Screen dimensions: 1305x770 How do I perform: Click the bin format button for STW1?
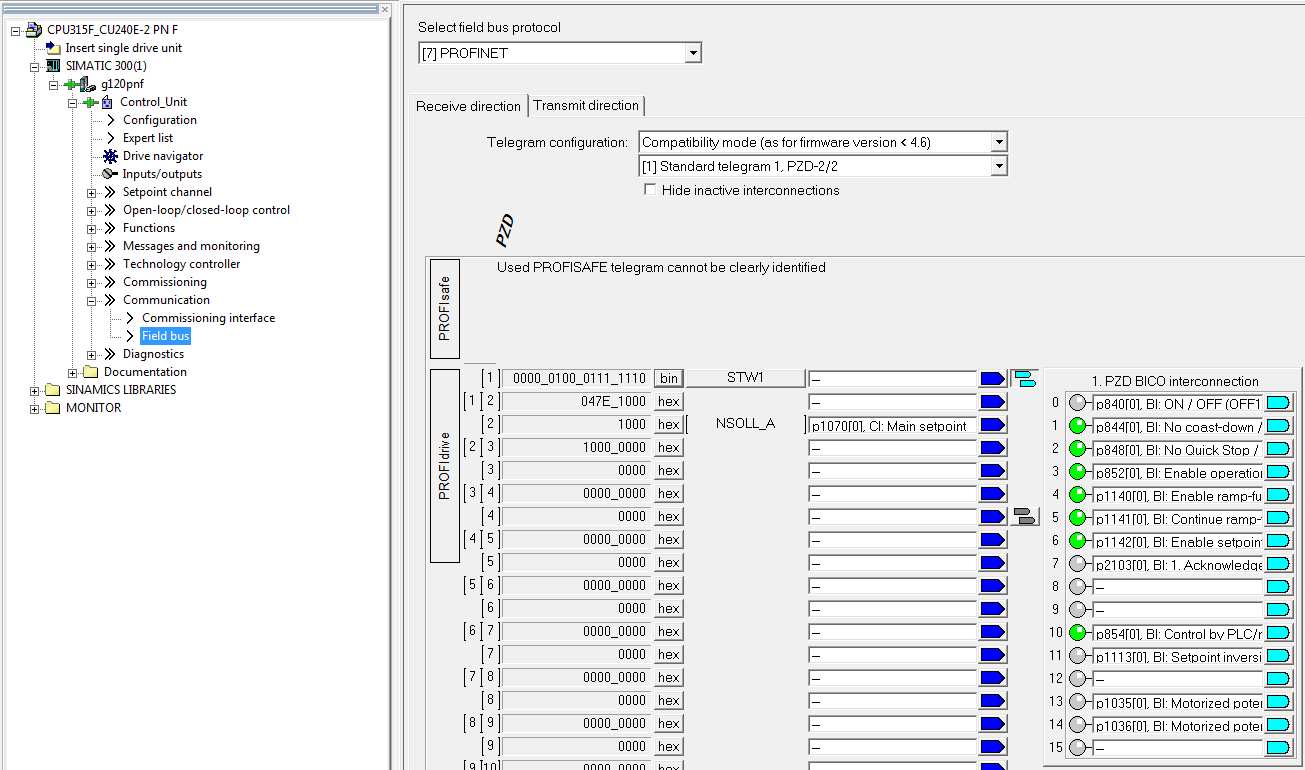[669, 379]
